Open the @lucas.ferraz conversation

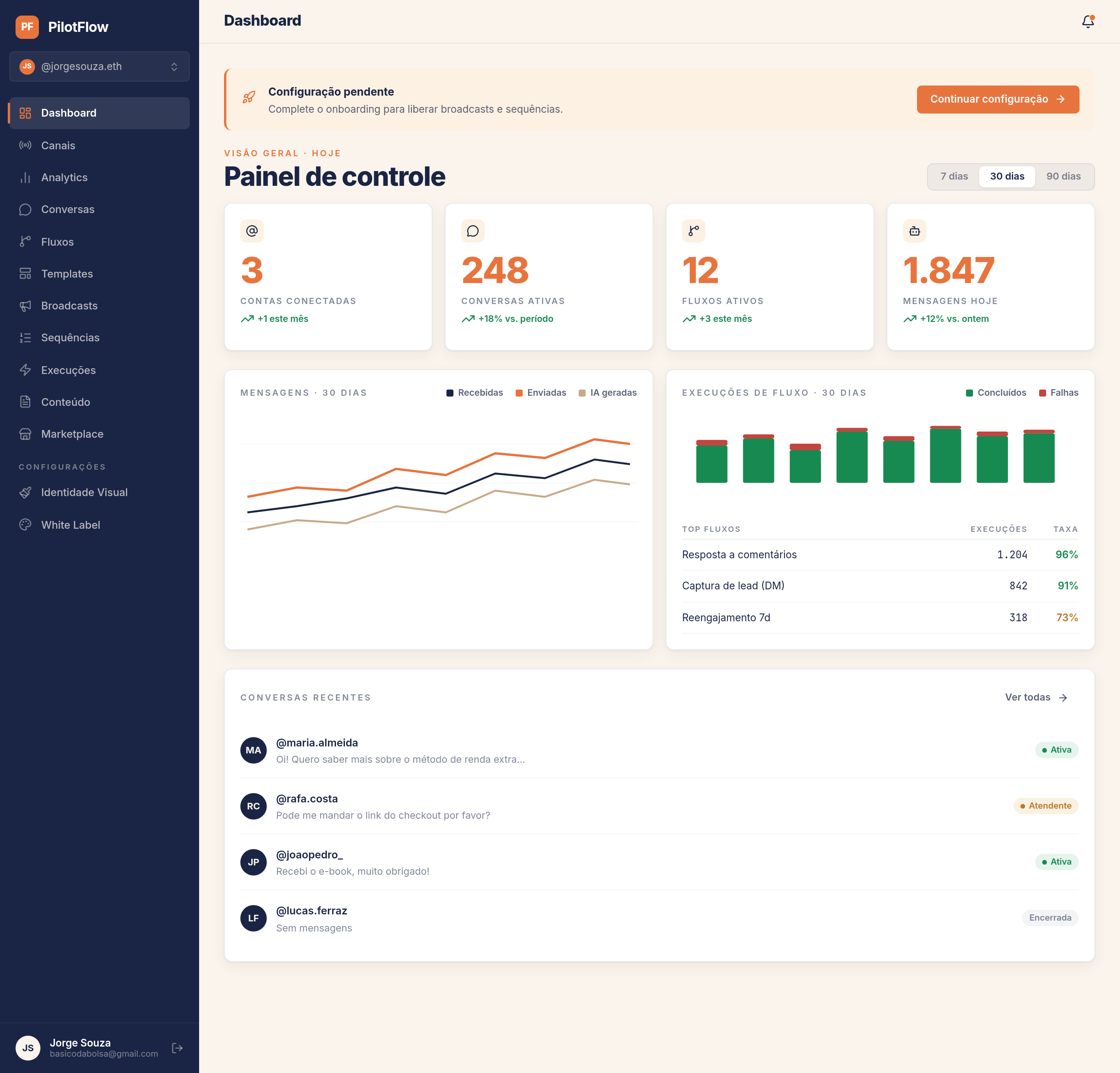[x=659, y=918]
